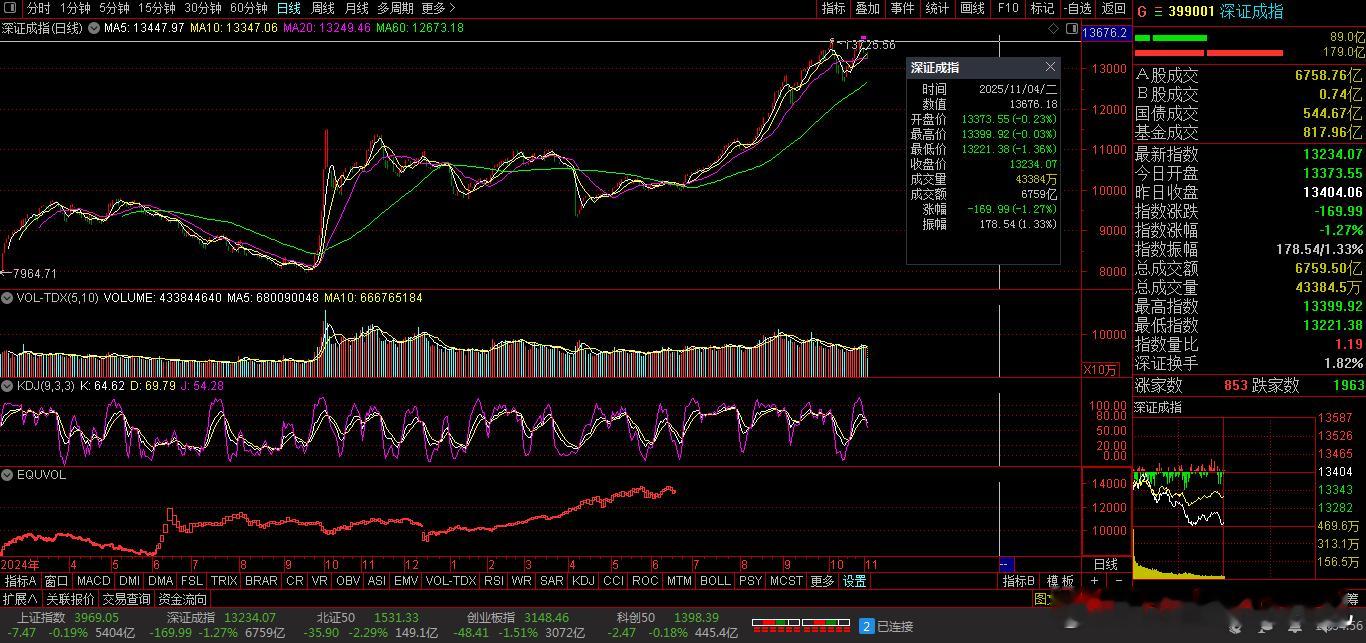Click the blue '2' connection status icon
Viewport: 1366px width, 643px height.
pyautogui.click(x=867, y=626)
